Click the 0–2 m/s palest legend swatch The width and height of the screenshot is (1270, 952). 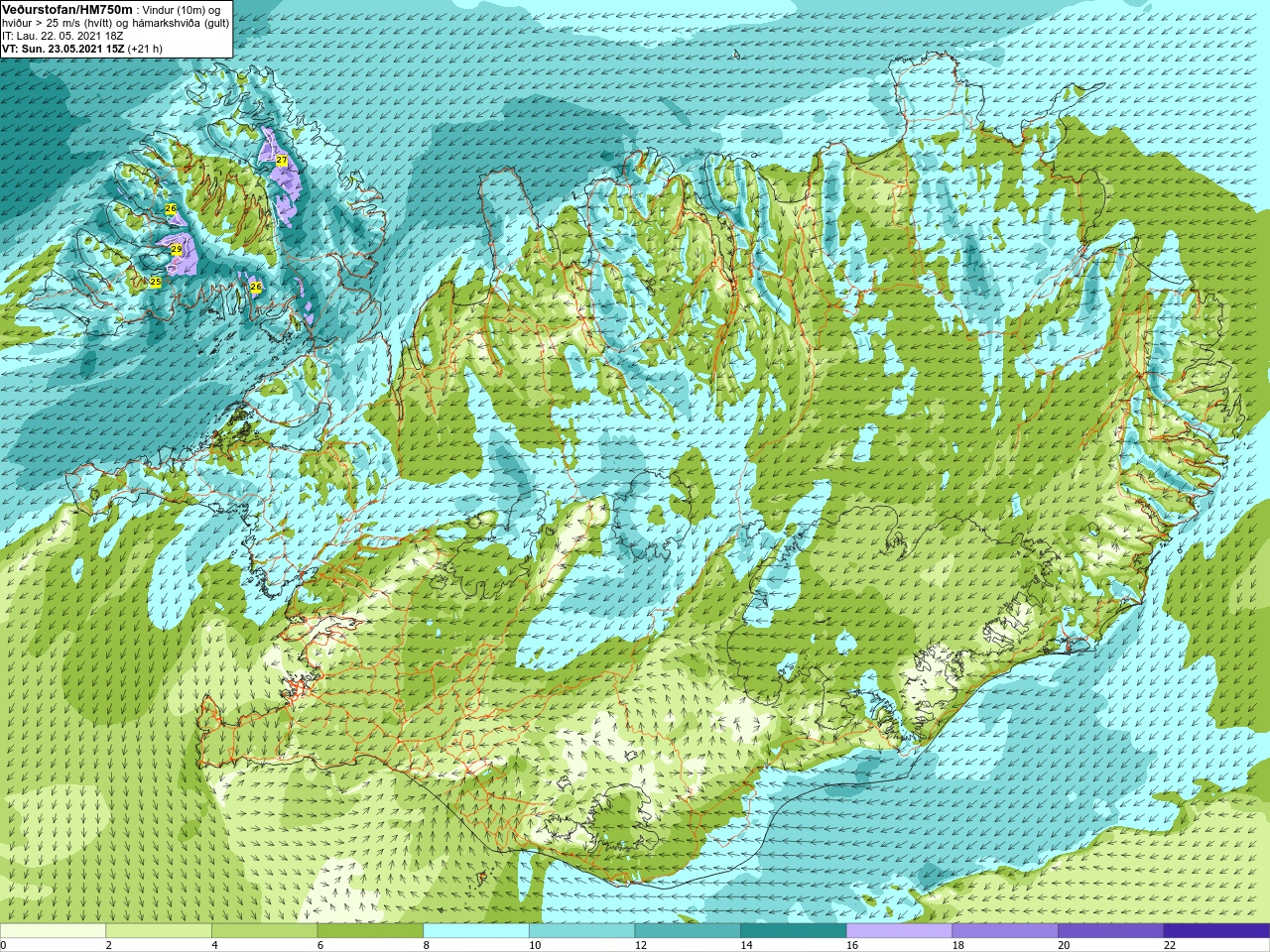[53, 931]
